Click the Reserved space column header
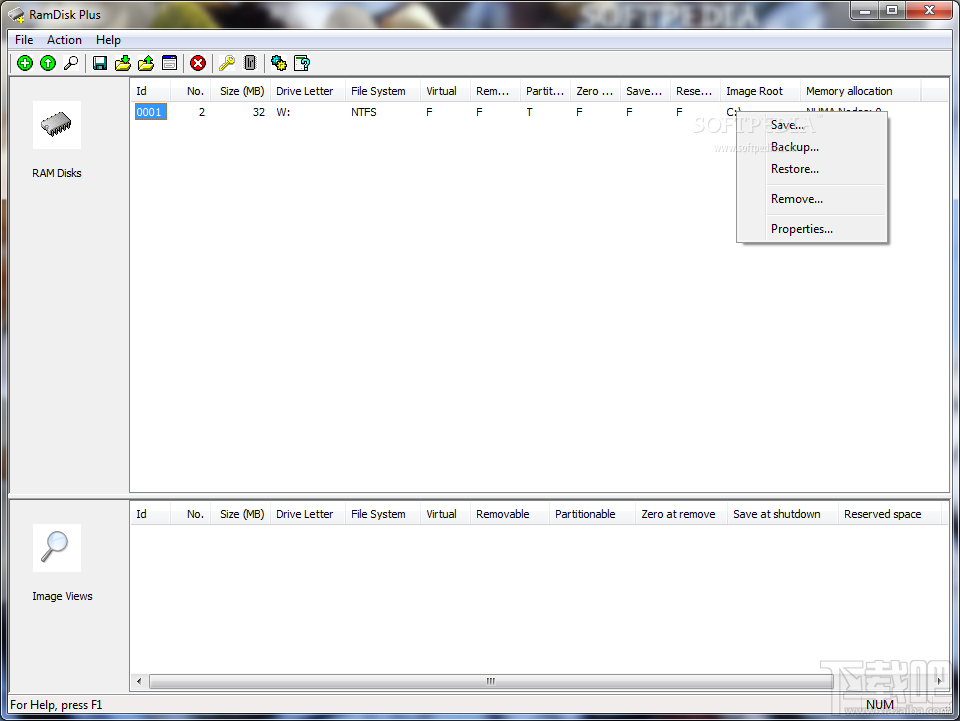This screenshot has height=721, width=960. click(889, 514)
